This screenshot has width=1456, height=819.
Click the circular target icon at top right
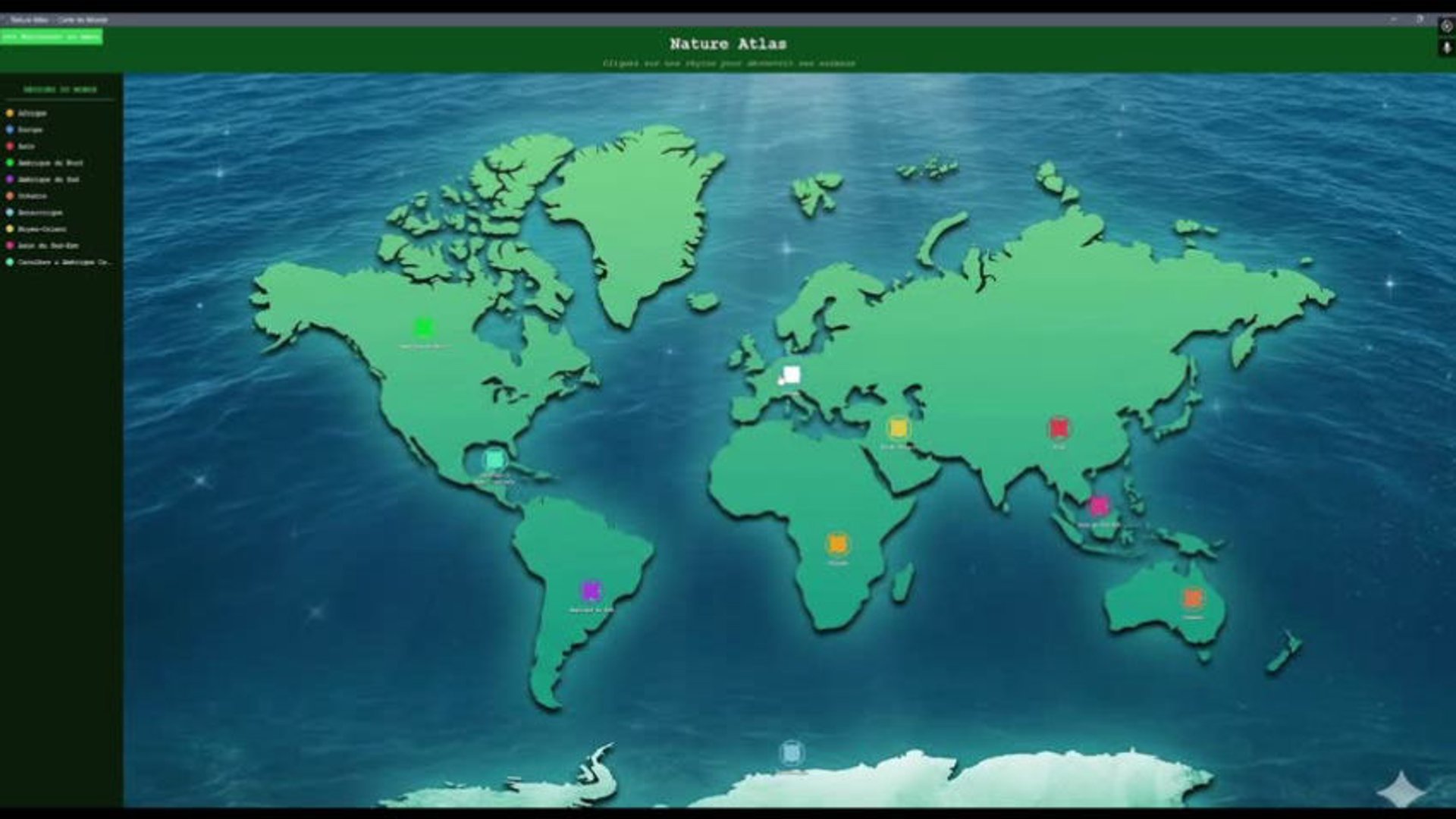point(1446,26)
